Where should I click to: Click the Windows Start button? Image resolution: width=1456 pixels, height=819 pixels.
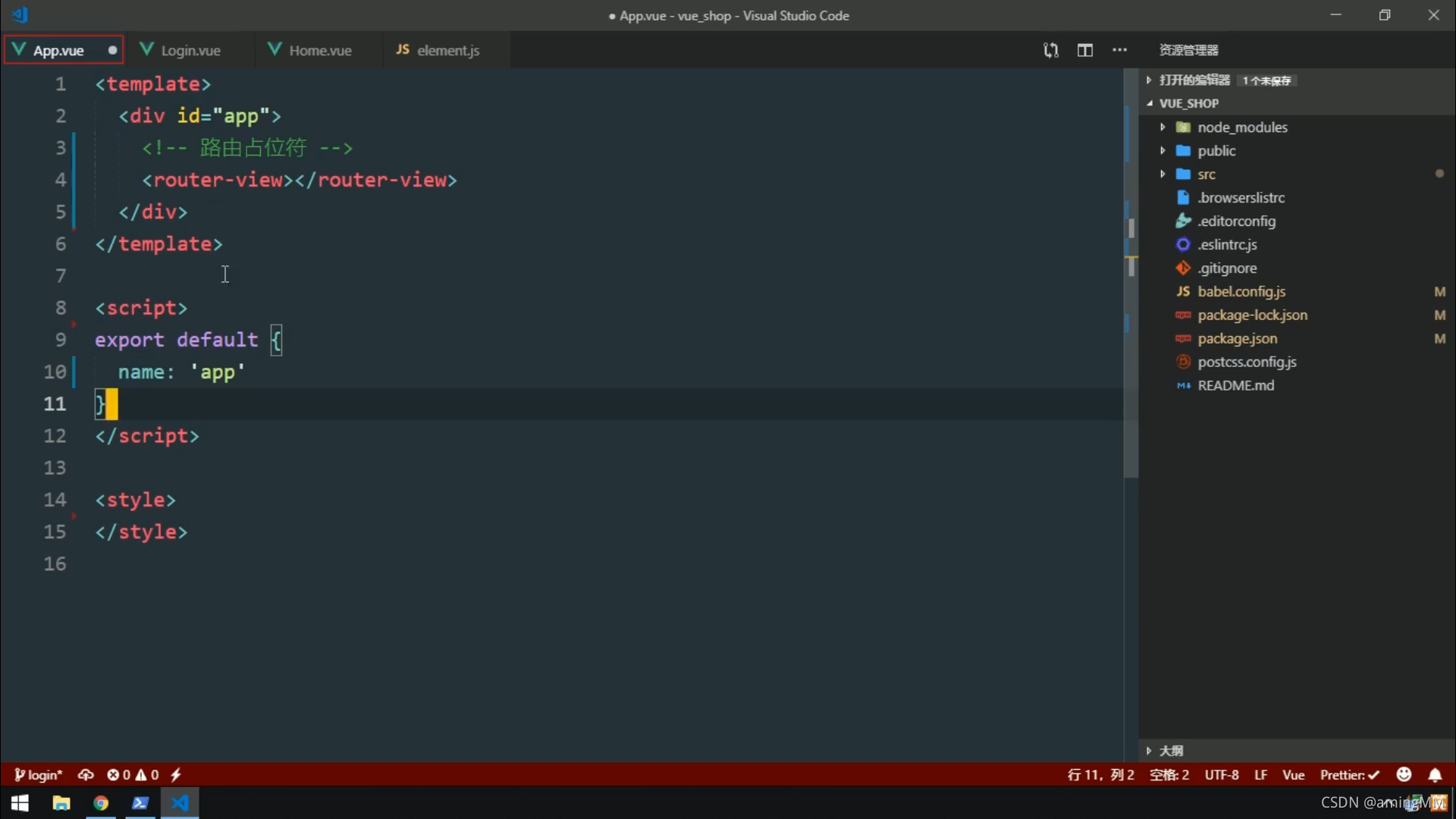(x=20, y=803)
